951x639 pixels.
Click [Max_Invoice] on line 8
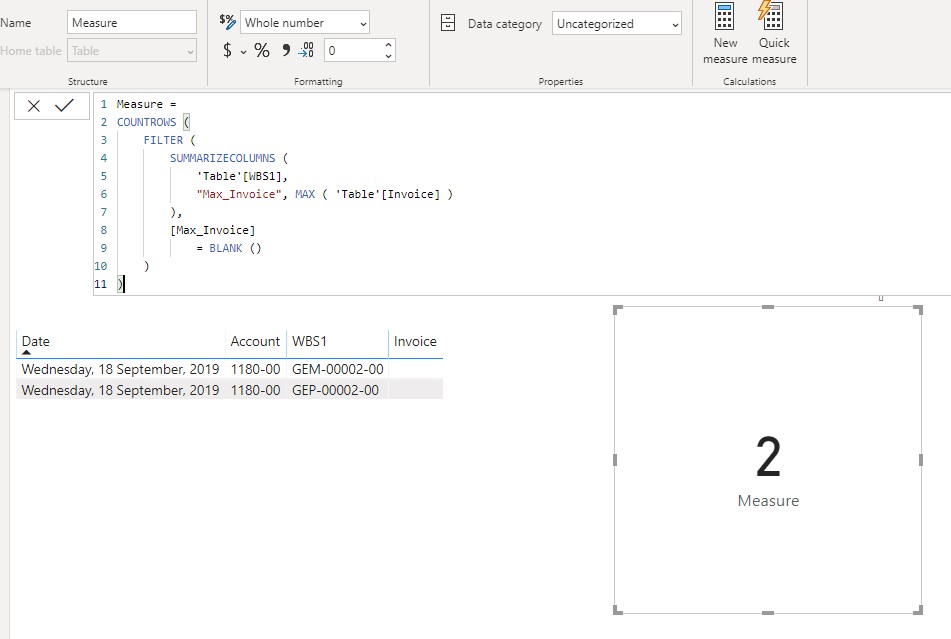[x=212, y=230]
